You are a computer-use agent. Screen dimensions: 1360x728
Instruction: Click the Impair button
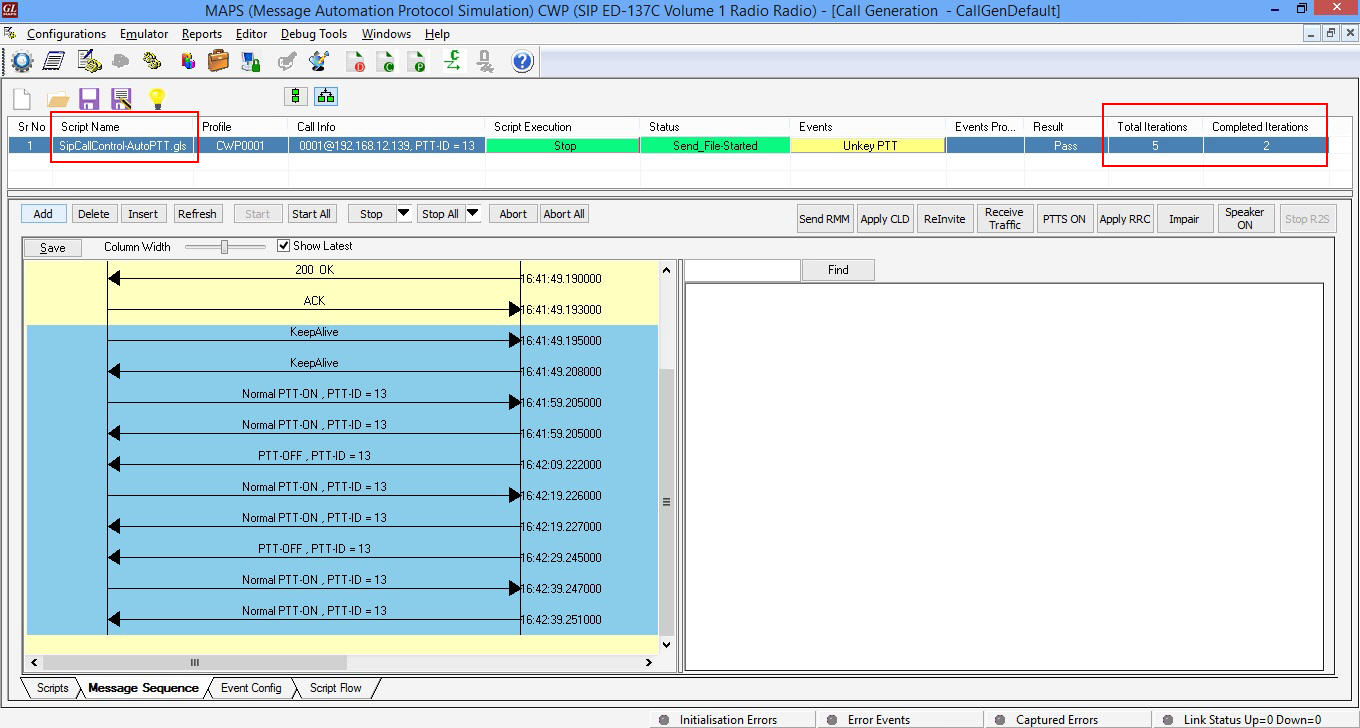point(1185,219)
